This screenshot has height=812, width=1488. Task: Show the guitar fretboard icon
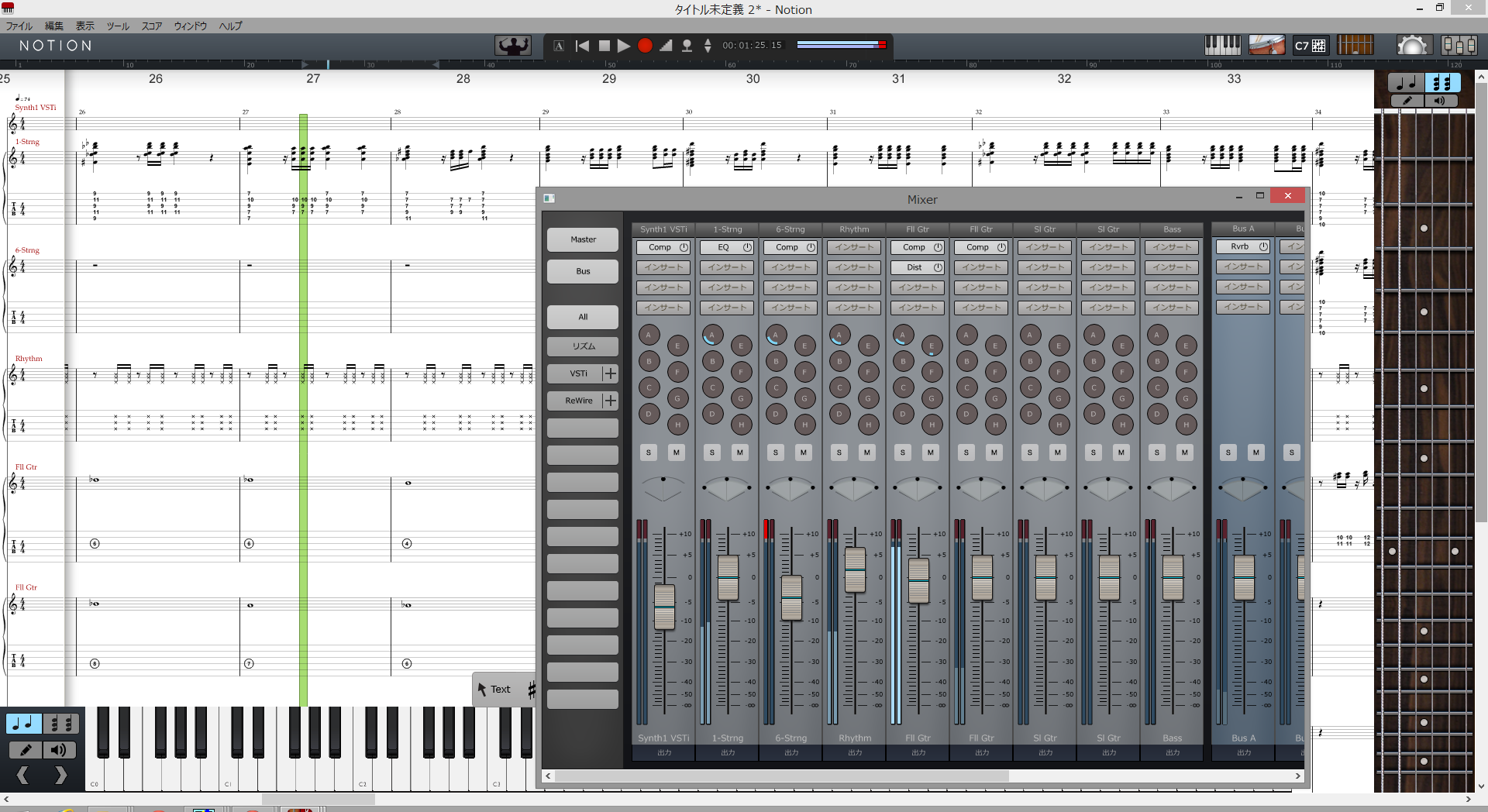1355,46
